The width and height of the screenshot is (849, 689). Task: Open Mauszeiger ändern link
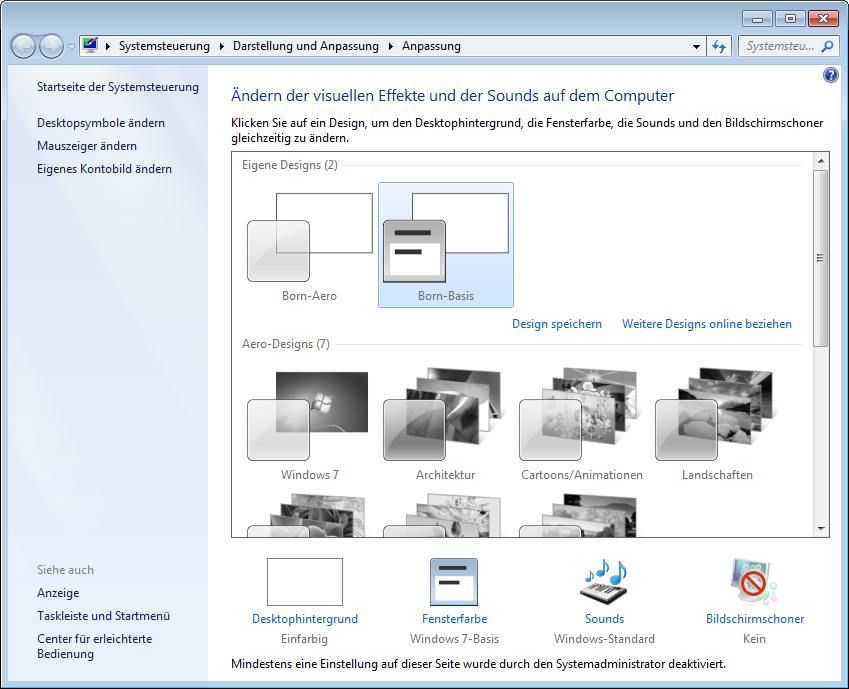pyautogui.click(x=87, y=146)
